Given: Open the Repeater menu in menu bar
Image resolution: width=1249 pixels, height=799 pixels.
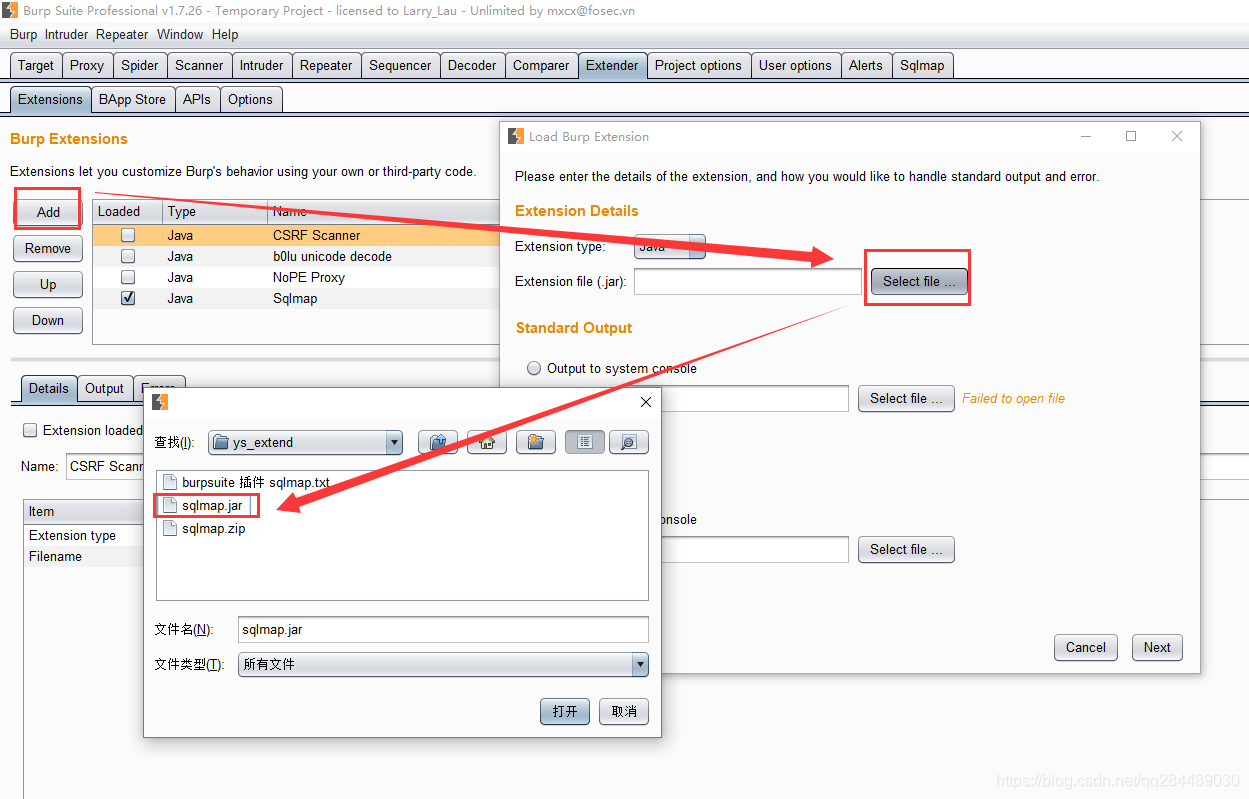Looking at the screenshot, I should click(122, 34).
